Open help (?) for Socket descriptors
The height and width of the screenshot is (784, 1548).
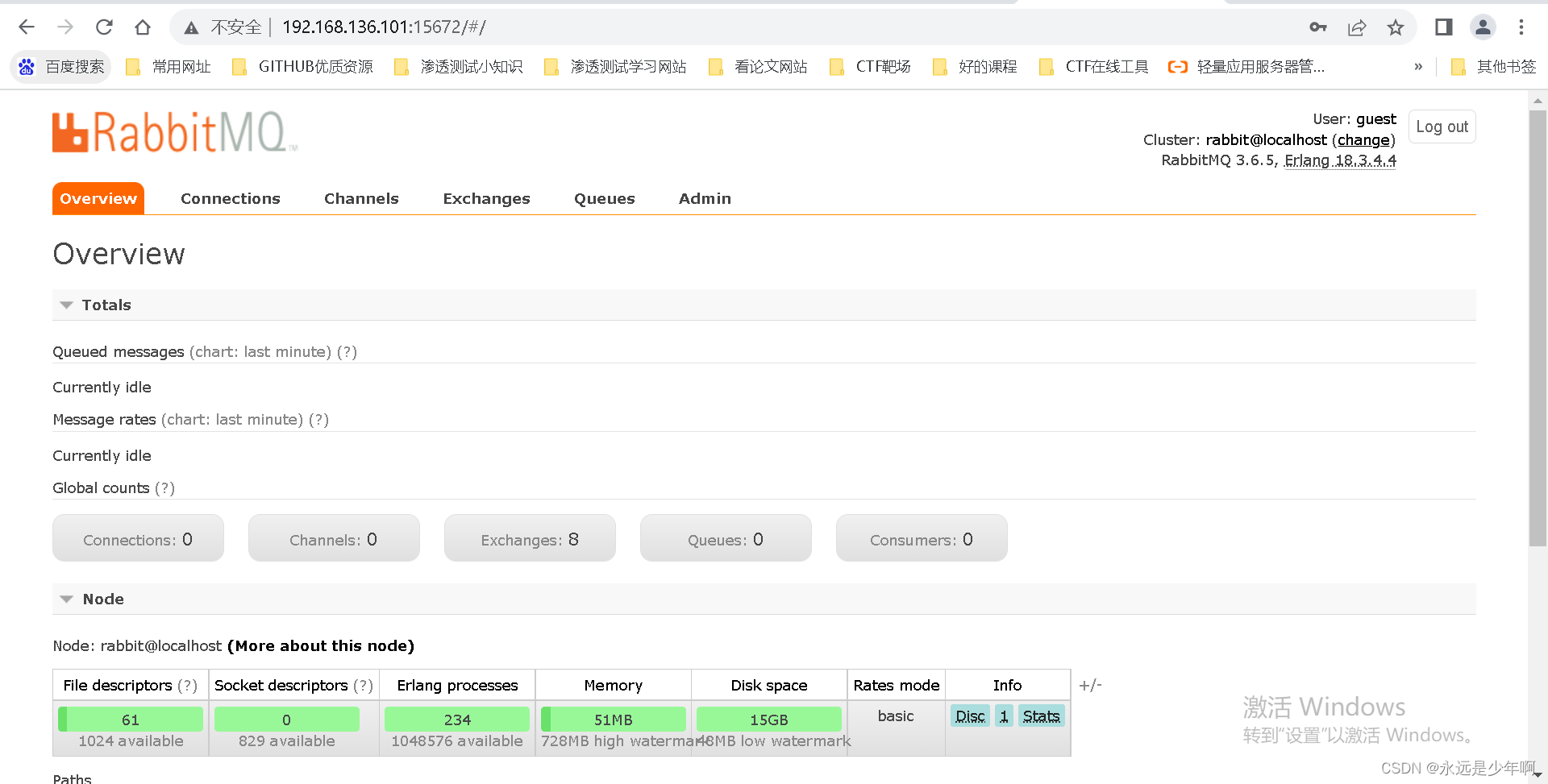(363, 686)
